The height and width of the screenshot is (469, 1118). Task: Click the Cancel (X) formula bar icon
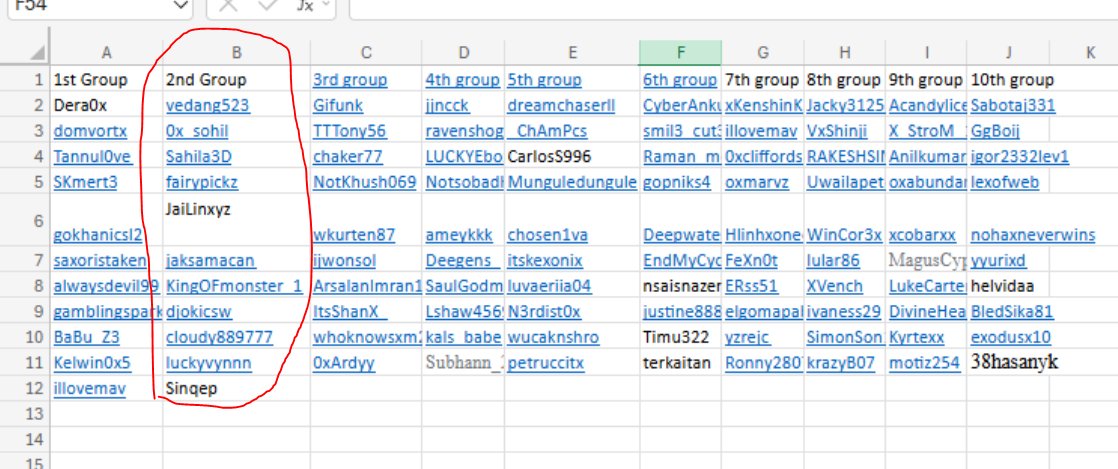point(227,5)
